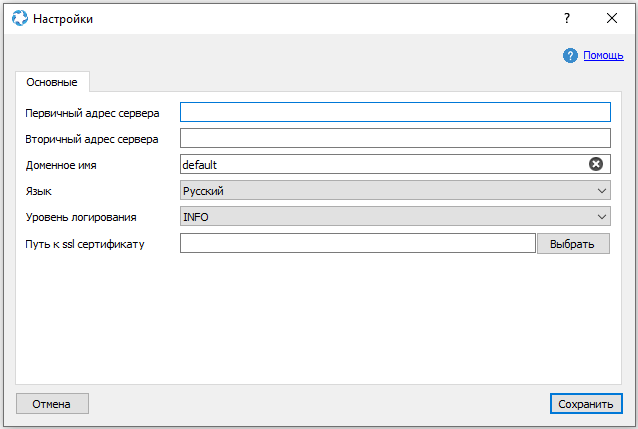638x429 pixels.
Task: Switch to the Основные tab
Action: pyautogui.click(x=52, y=82)
